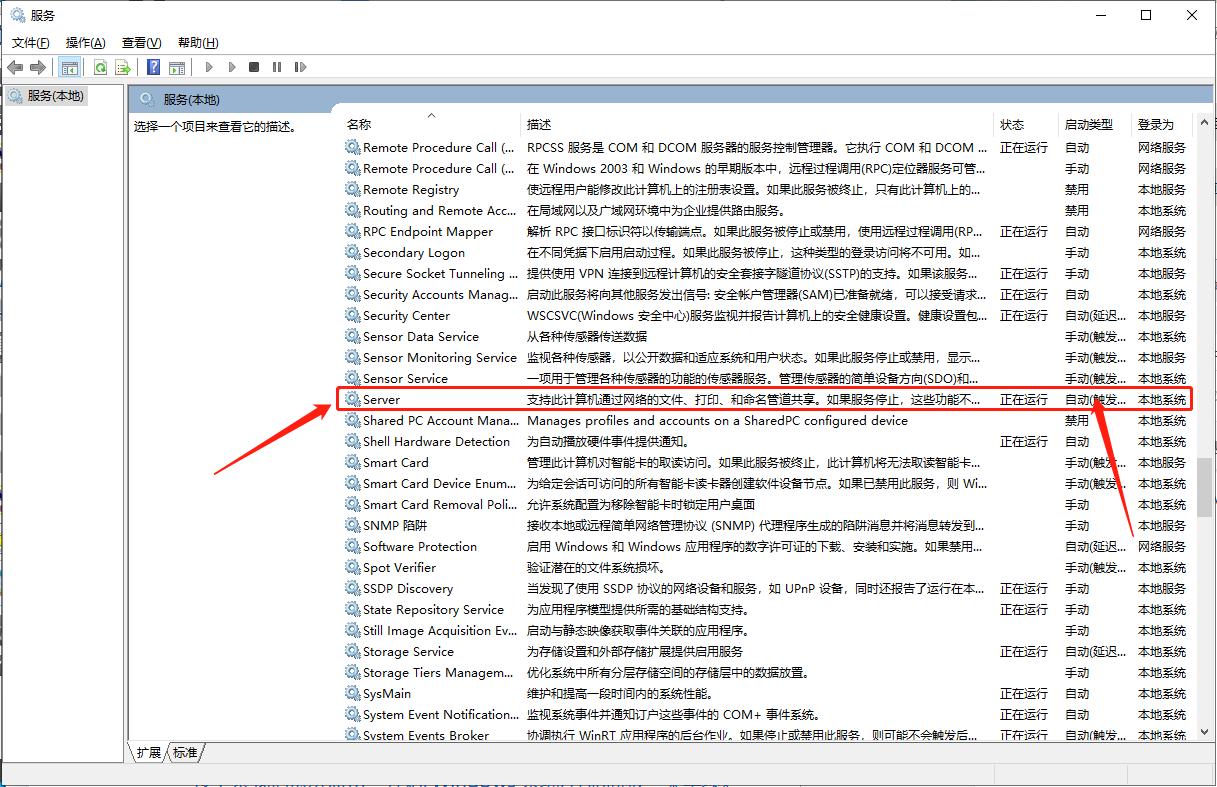Restart the service using the restart icon

click(x=300, y=67)
